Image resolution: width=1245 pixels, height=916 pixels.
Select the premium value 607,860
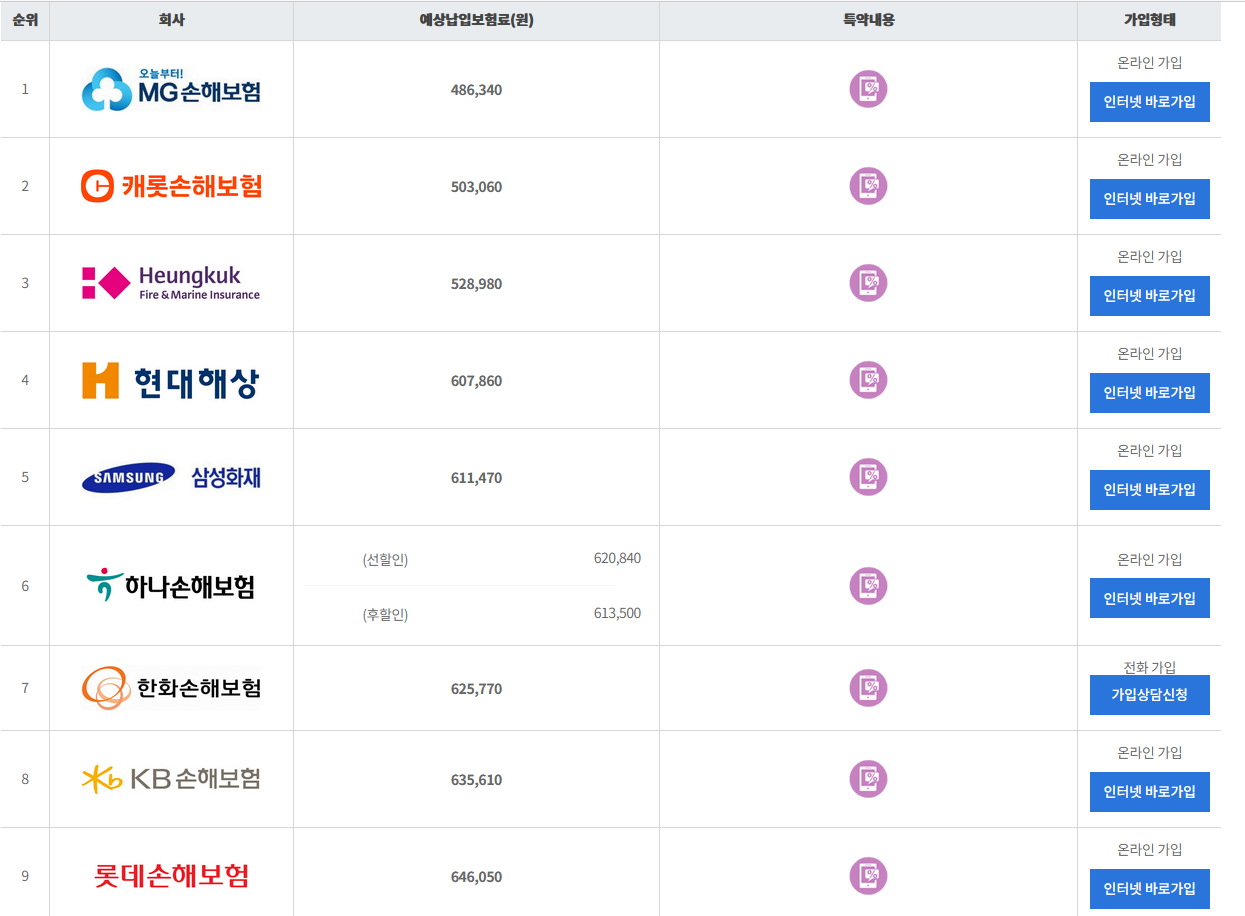tap(476, 381)
